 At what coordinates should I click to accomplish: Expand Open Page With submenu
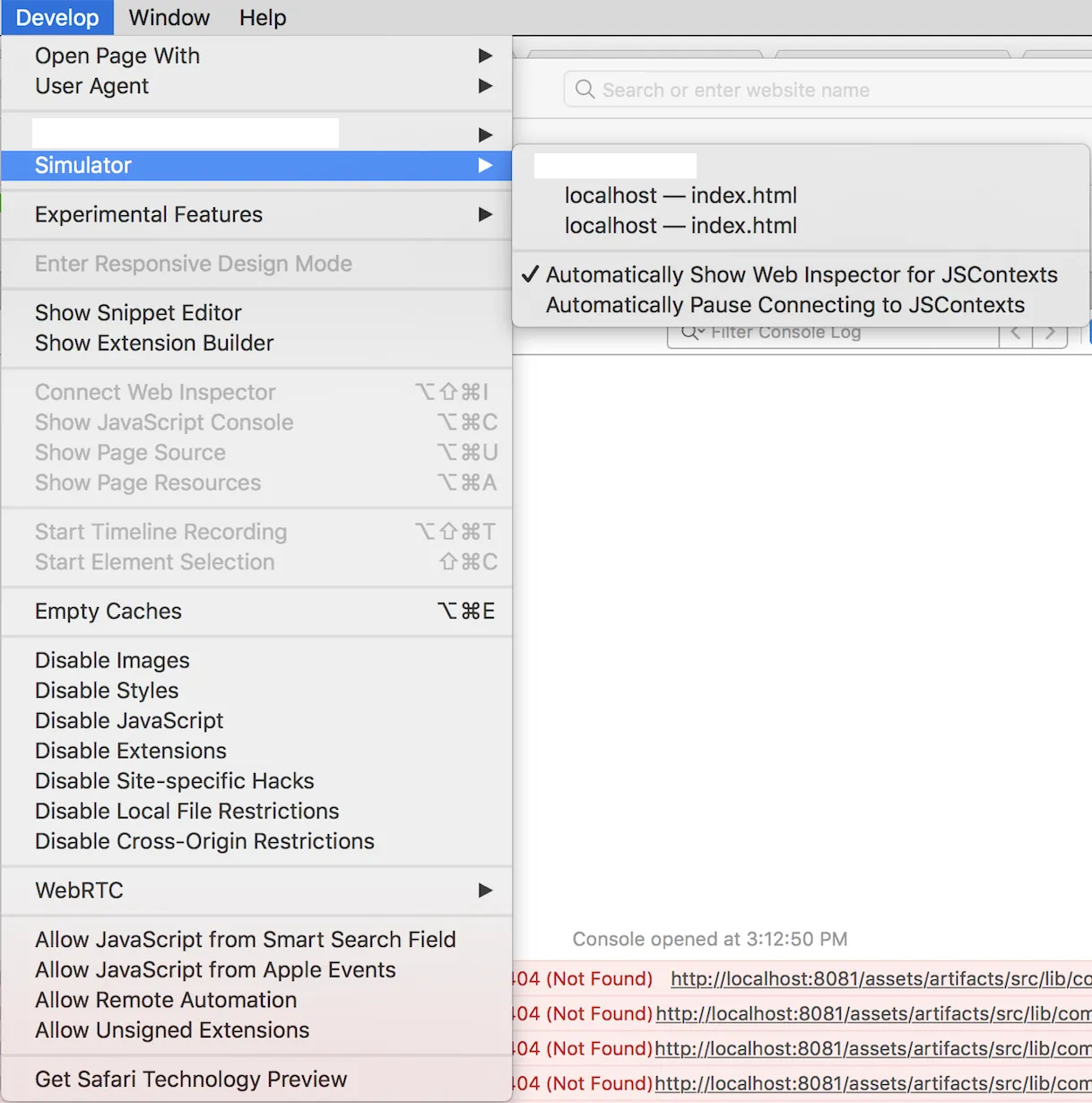pyautogui.click(x=256, y=56)
